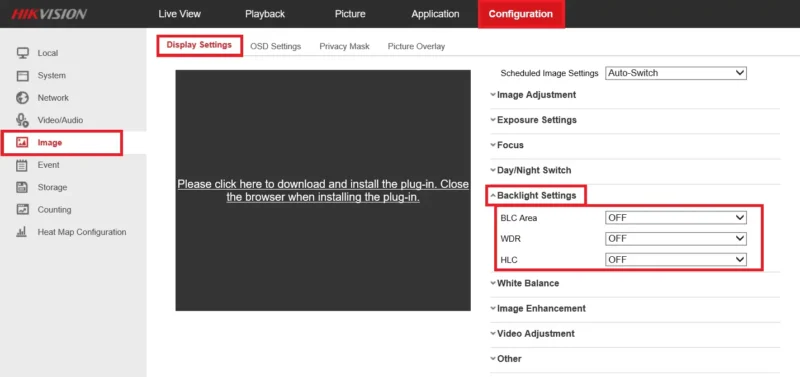Click the System window icon in sidebar
The height and width of the screenshot is (377, 800).
pos(22,76)
